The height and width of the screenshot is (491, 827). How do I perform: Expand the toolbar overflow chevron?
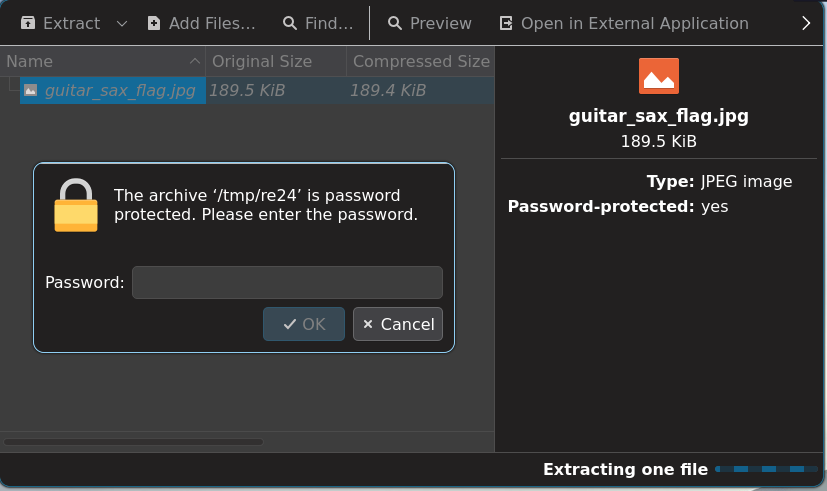click(x=805, y=23)
